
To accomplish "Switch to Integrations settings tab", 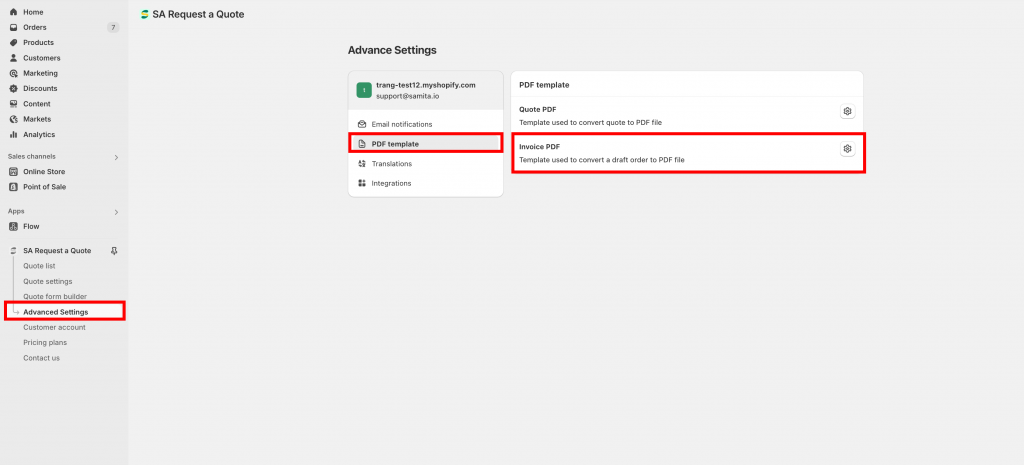I will pos(426,184).
